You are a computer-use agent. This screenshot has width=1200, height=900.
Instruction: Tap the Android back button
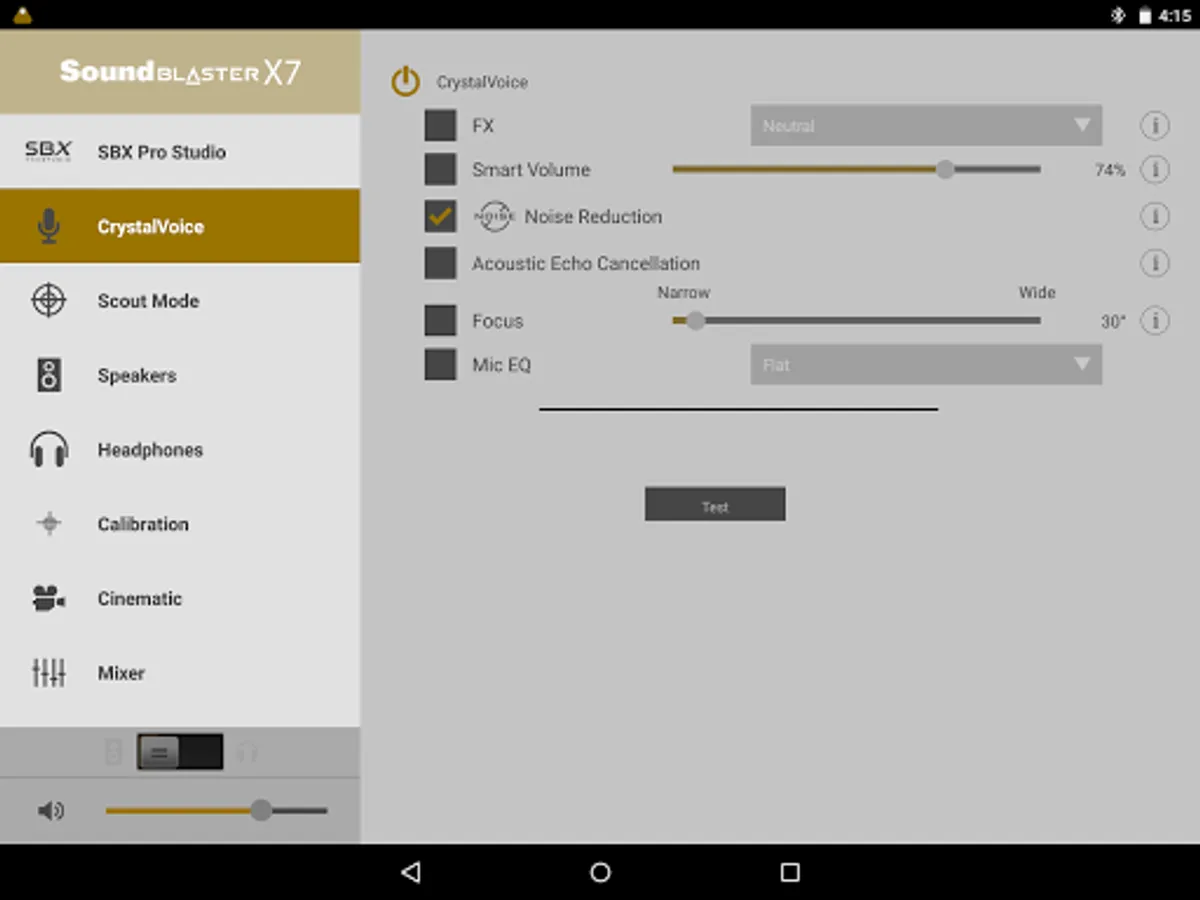(x=410, y=872)
